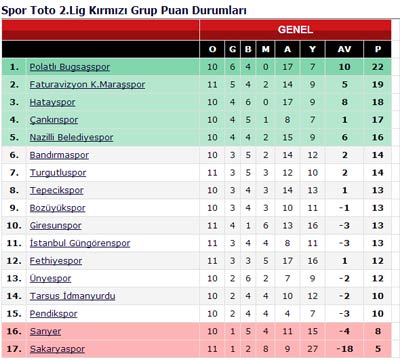The image size is (400, 360).
Task: Click the Giresunspor link
Action: [x=55, y=226]
